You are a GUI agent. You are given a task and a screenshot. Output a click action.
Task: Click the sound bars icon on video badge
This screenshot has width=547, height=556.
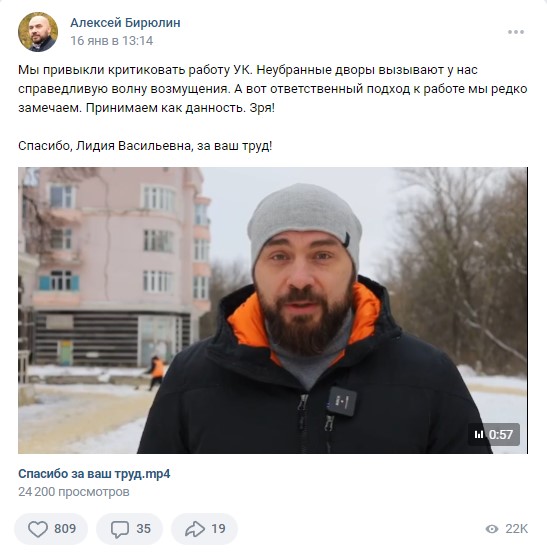pyautogui.click(x=479, y=434)
